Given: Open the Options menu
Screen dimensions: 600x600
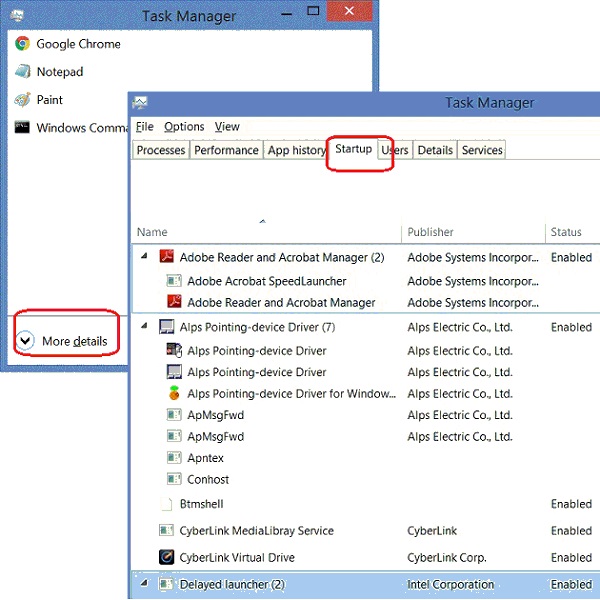Looking at the screenshot, I should click(184, 127).
